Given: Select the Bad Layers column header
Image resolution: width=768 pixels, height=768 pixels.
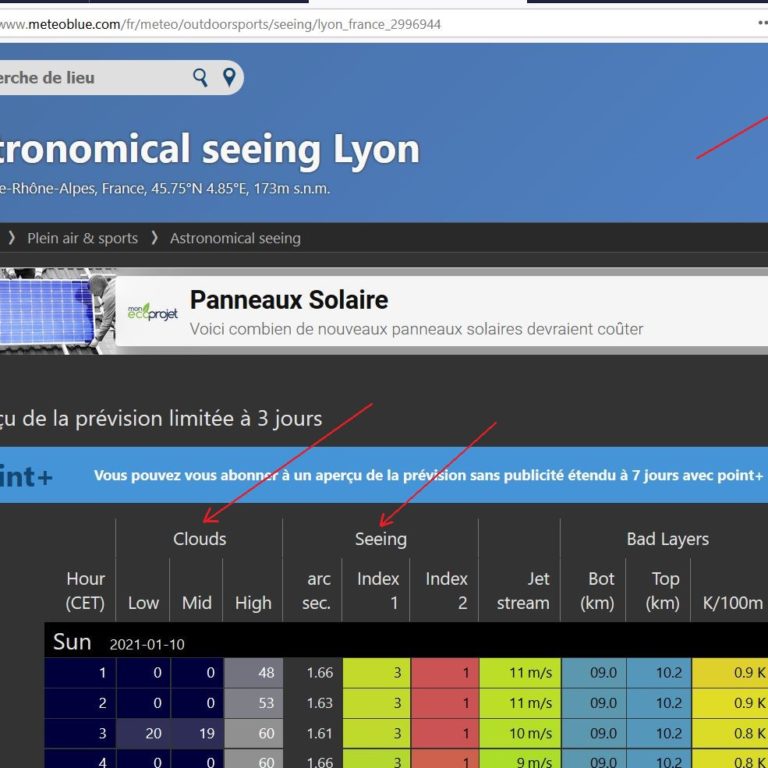Looking at the screenshot, I should (x=667, y=539).
